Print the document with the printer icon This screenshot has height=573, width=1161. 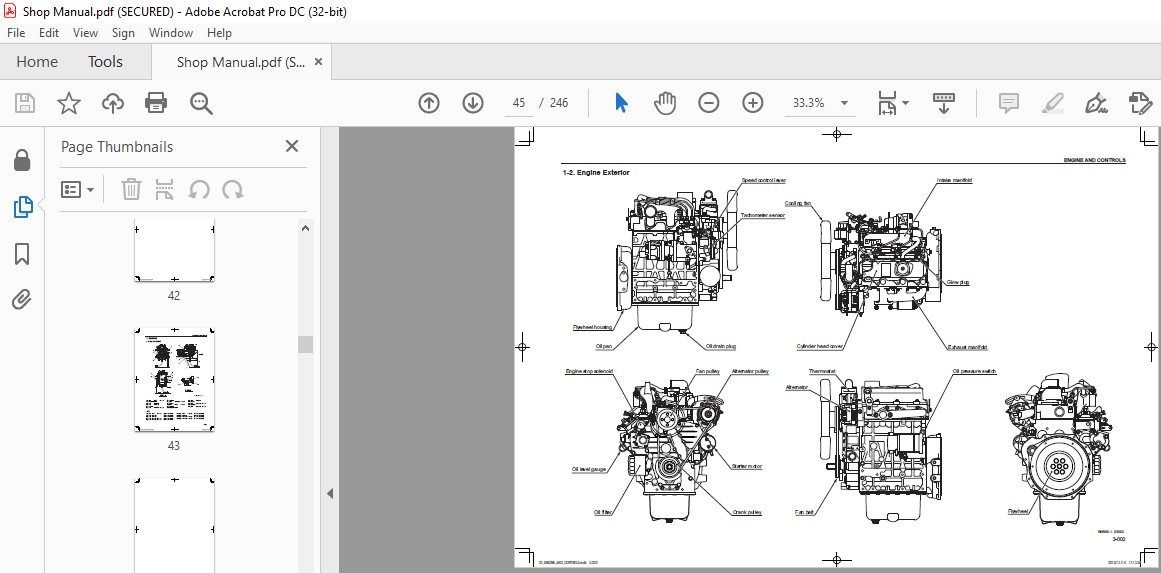click(156, 103)
